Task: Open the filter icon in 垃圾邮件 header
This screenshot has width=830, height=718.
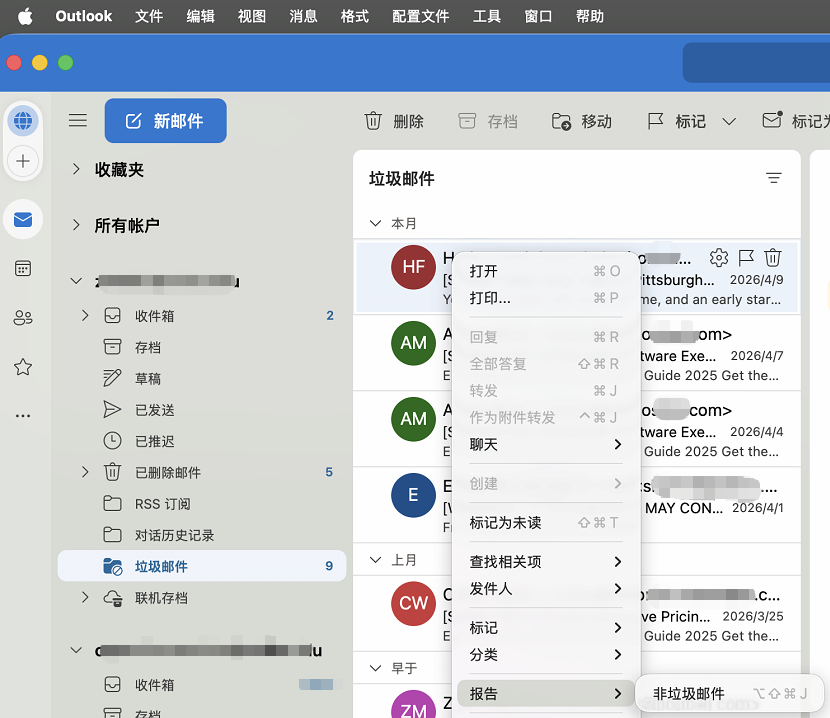Action: (773, 178)
